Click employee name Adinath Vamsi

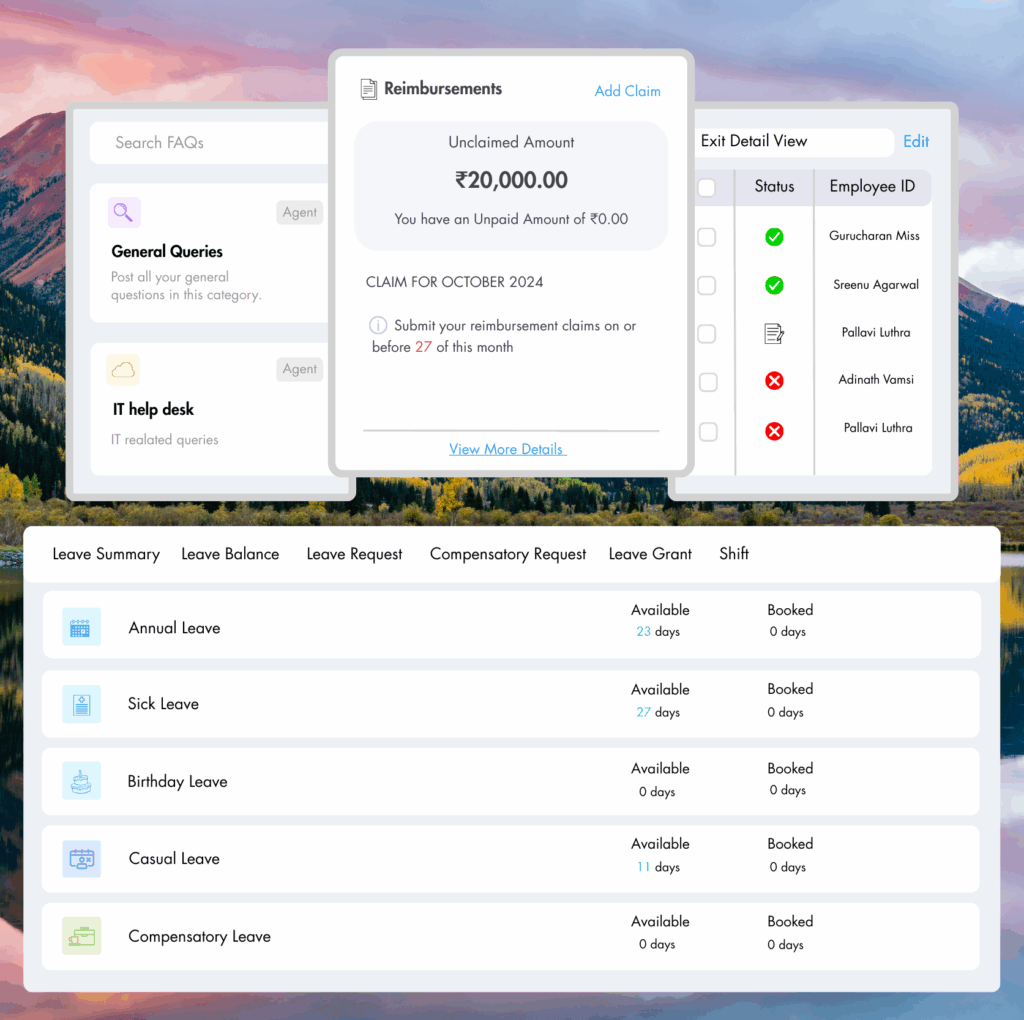[x=876, y=379]
